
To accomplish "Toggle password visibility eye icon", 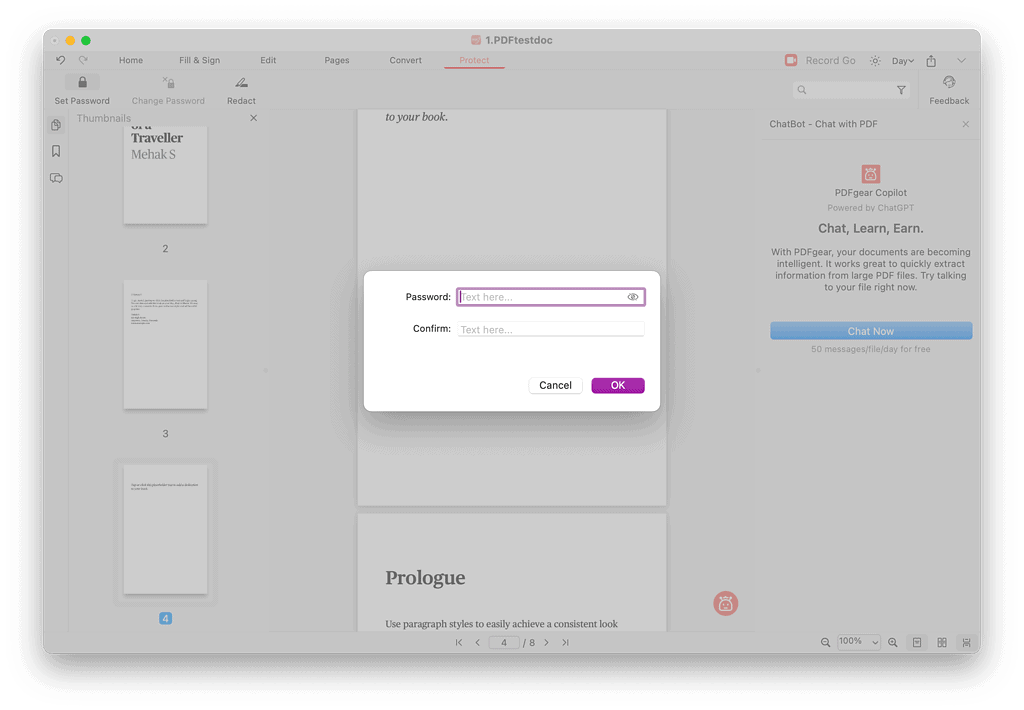I will pyautogui.click(x=633, y=297).
